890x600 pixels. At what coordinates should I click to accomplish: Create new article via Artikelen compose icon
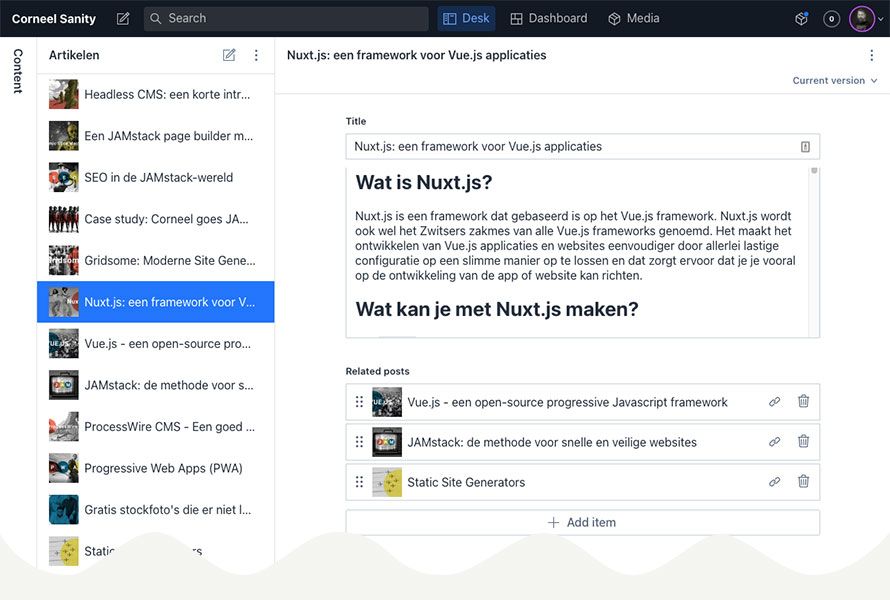click(229, 55)
